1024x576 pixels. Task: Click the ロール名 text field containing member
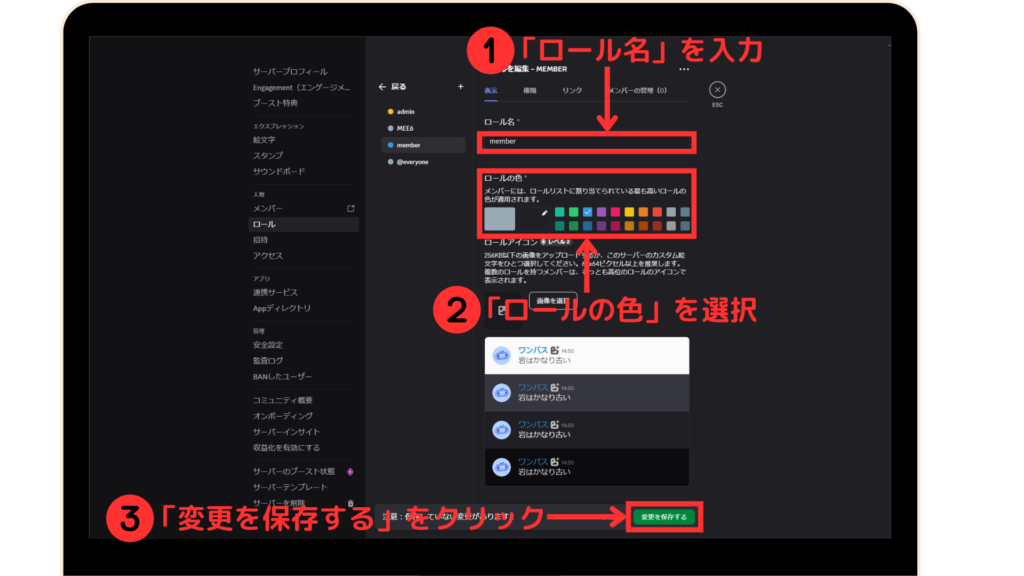tap(586, 142)
